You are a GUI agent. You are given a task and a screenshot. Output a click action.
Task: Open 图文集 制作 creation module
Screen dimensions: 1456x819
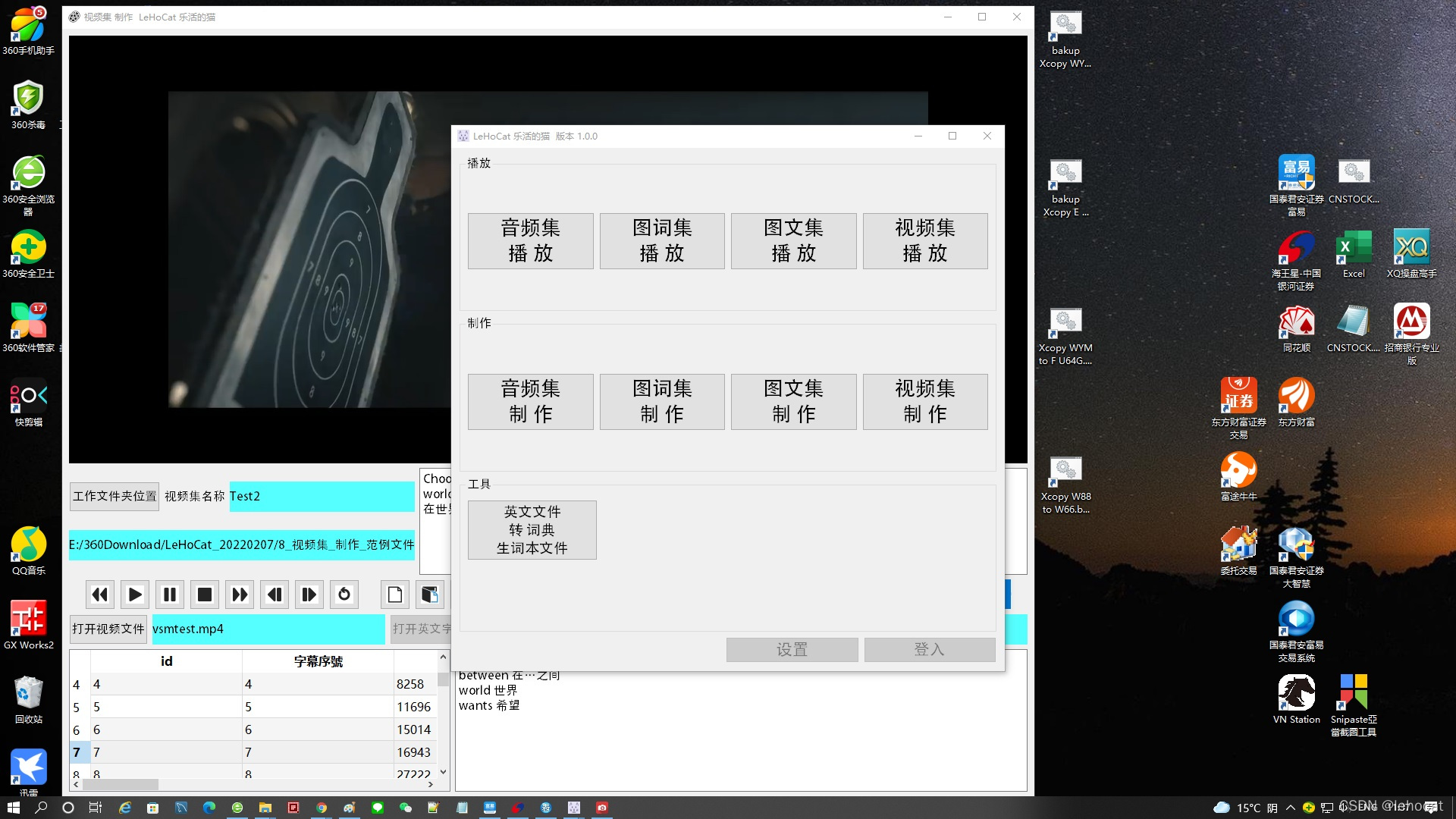[x=793, y=401]
